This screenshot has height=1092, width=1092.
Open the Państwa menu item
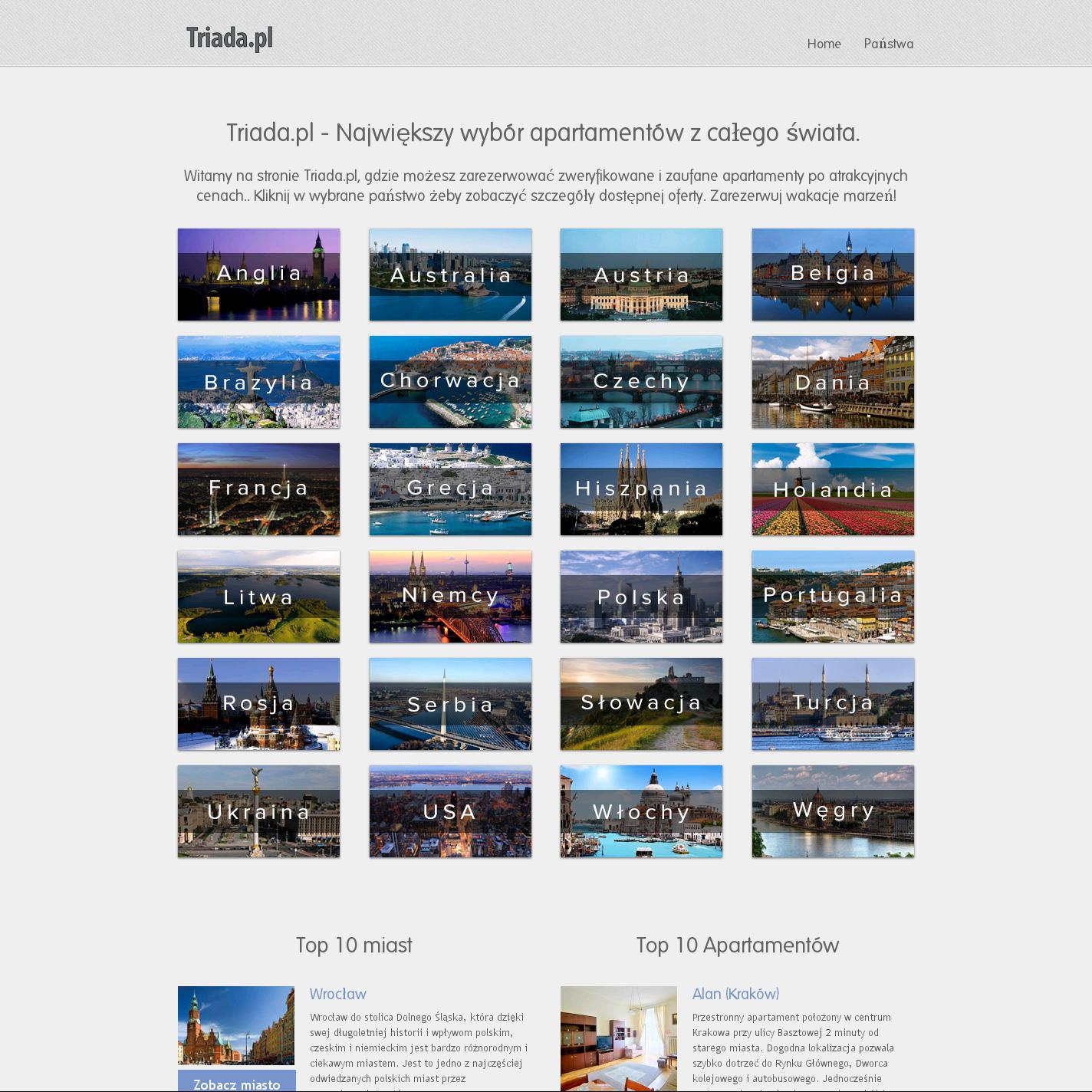[x=888, y=44]
